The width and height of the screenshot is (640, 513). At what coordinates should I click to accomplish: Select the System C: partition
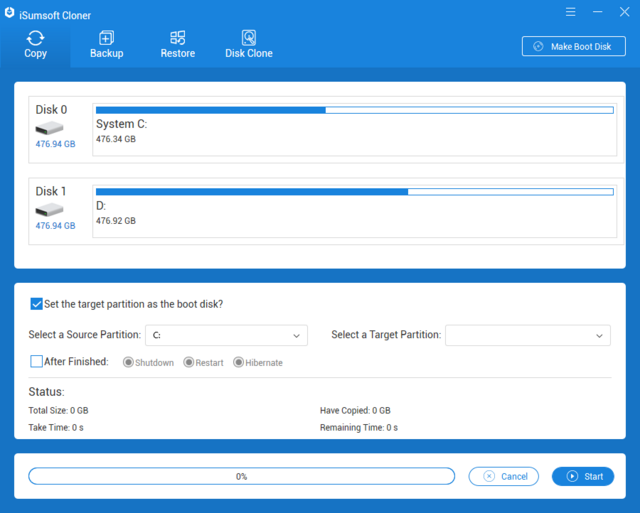point(354,130)
